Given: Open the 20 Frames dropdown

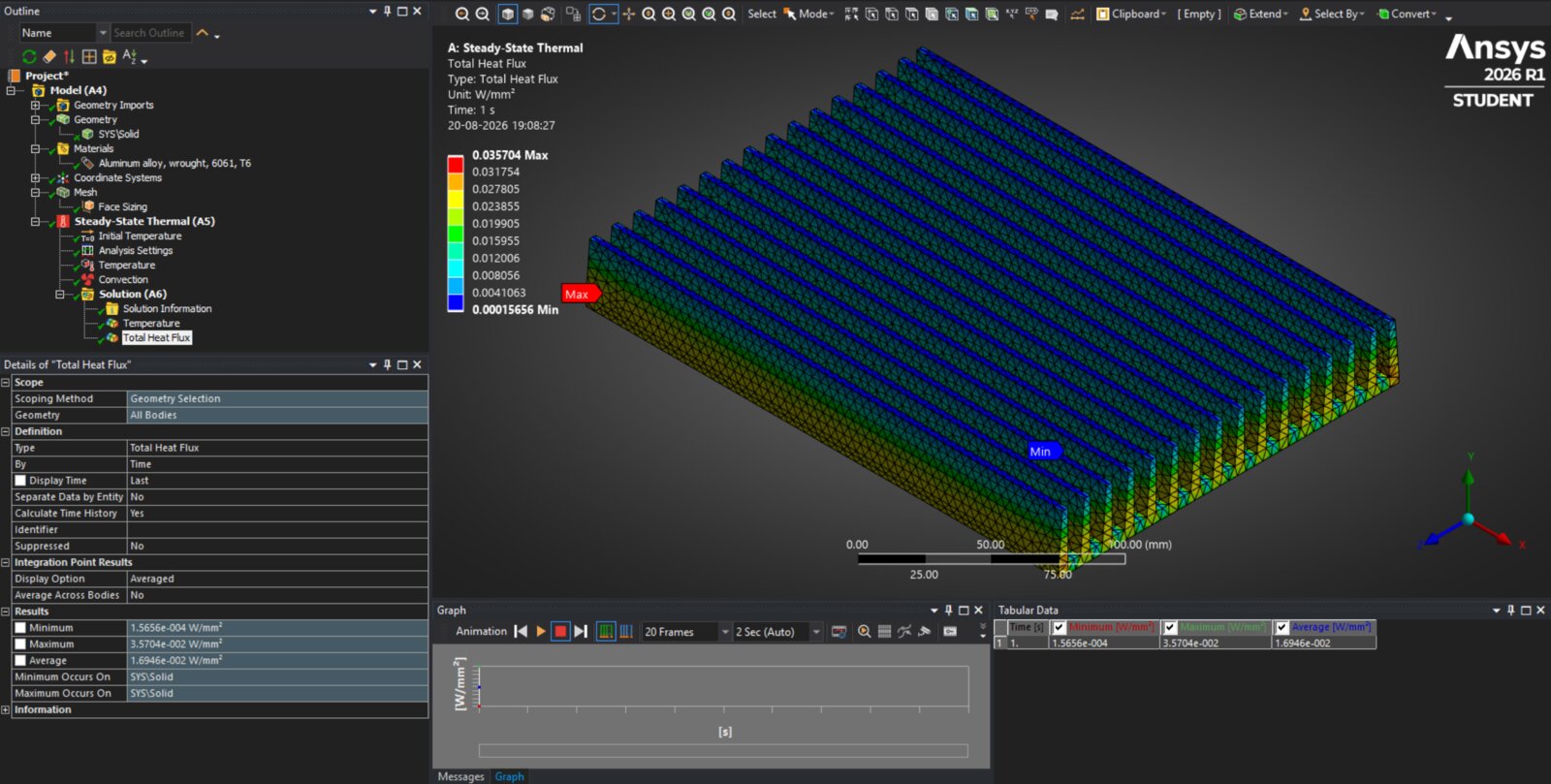Looking at the screenshot, I should coord(725,632).
